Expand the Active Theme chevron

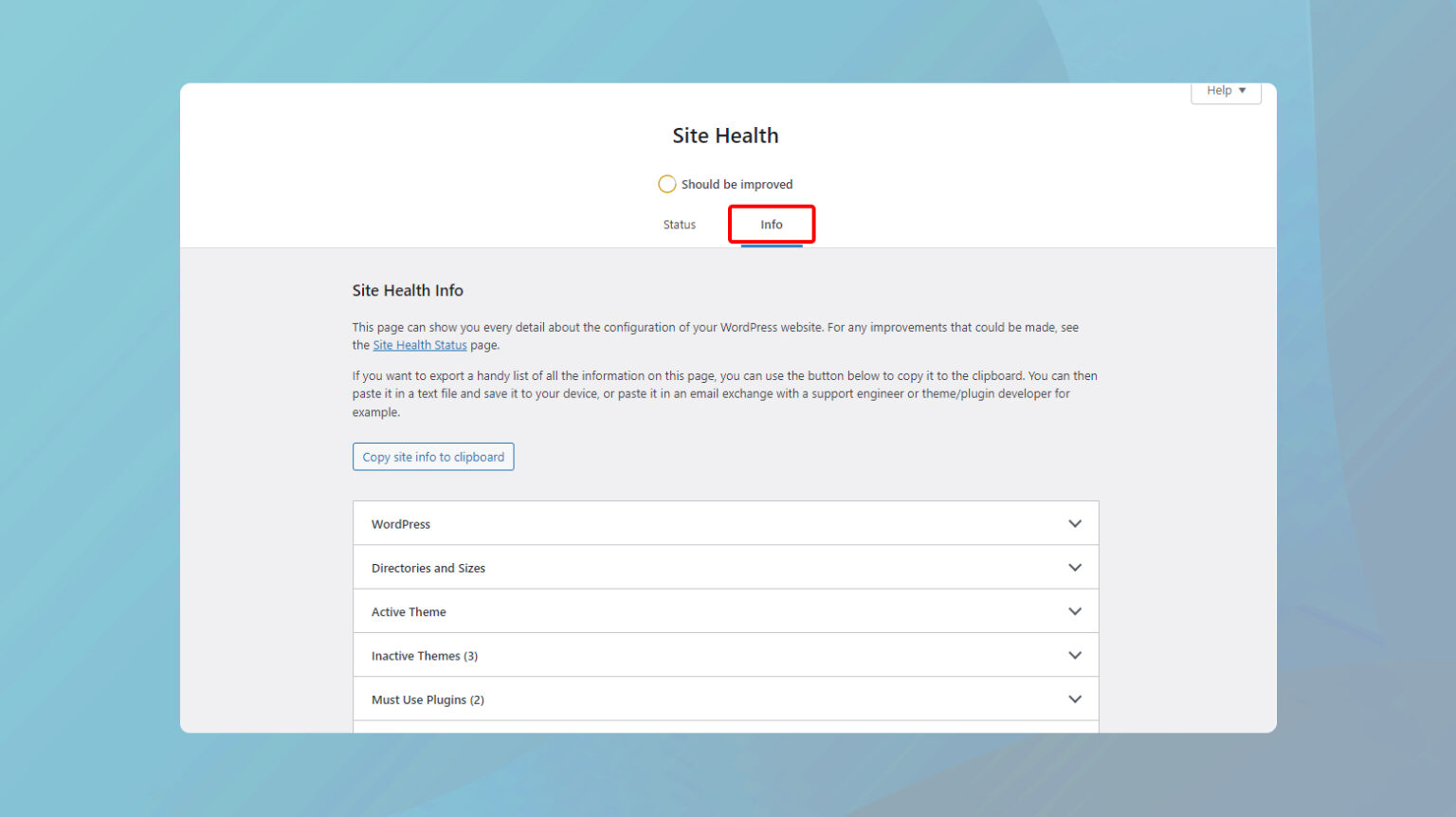click(1075, 610)
